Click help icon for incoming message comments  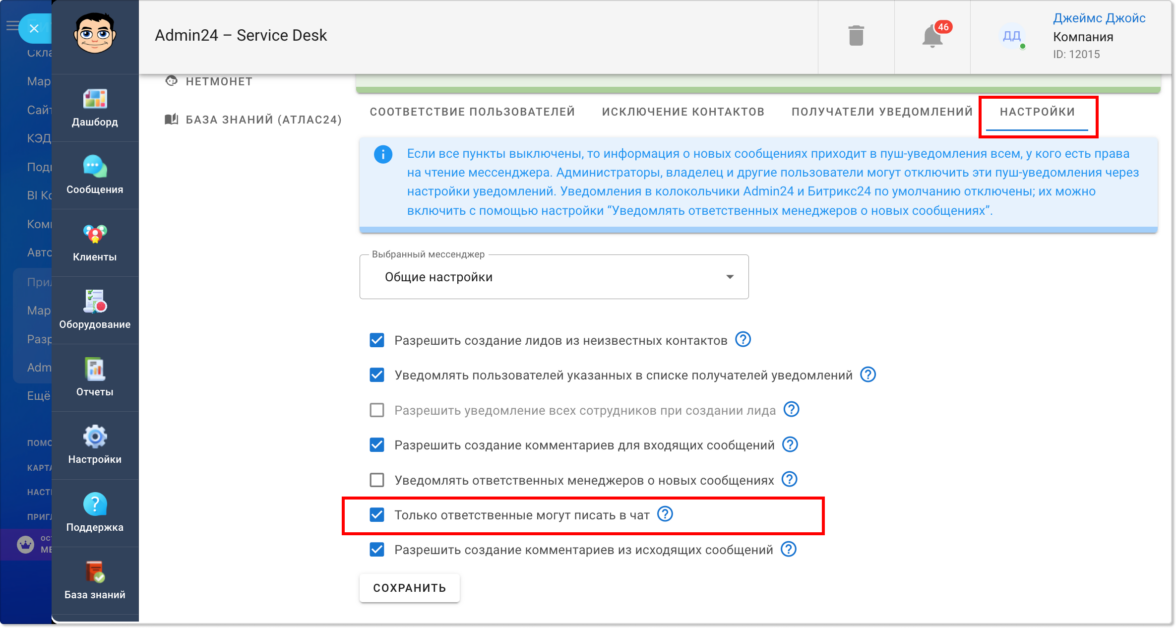(x=790, y=444)
